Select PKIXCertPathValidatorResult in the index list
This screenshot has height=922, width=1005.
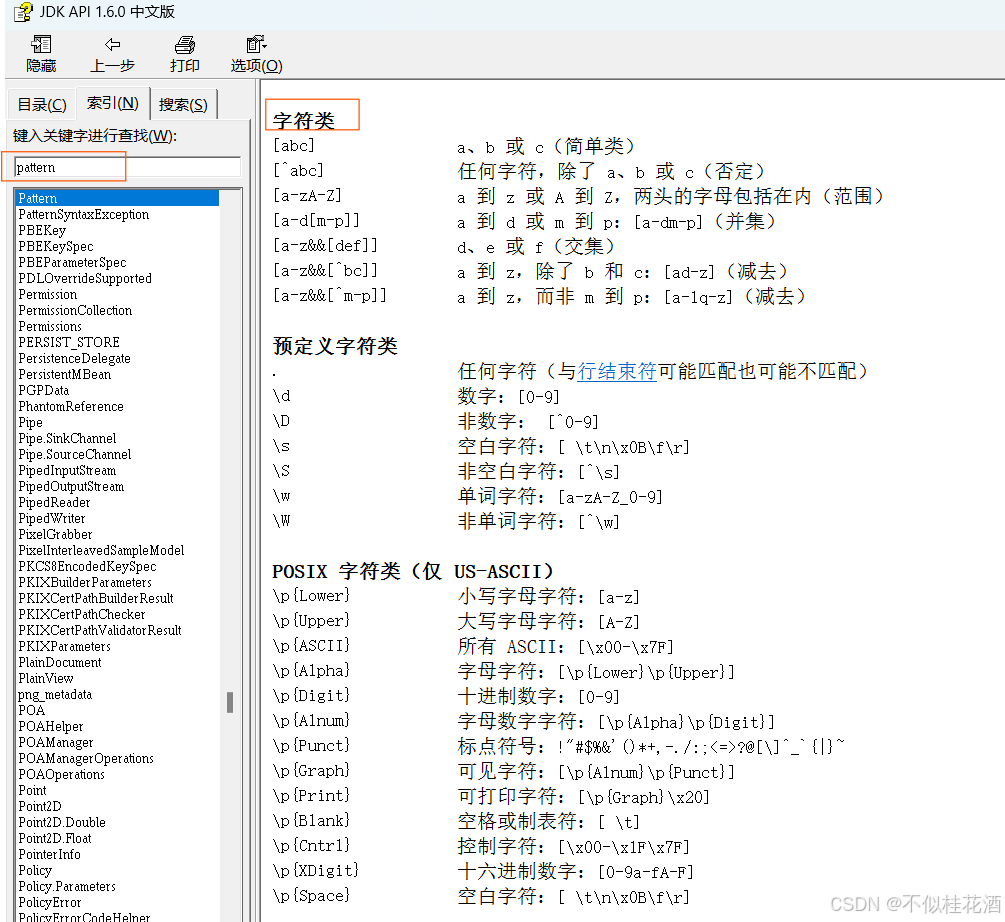tap(99, 631)
